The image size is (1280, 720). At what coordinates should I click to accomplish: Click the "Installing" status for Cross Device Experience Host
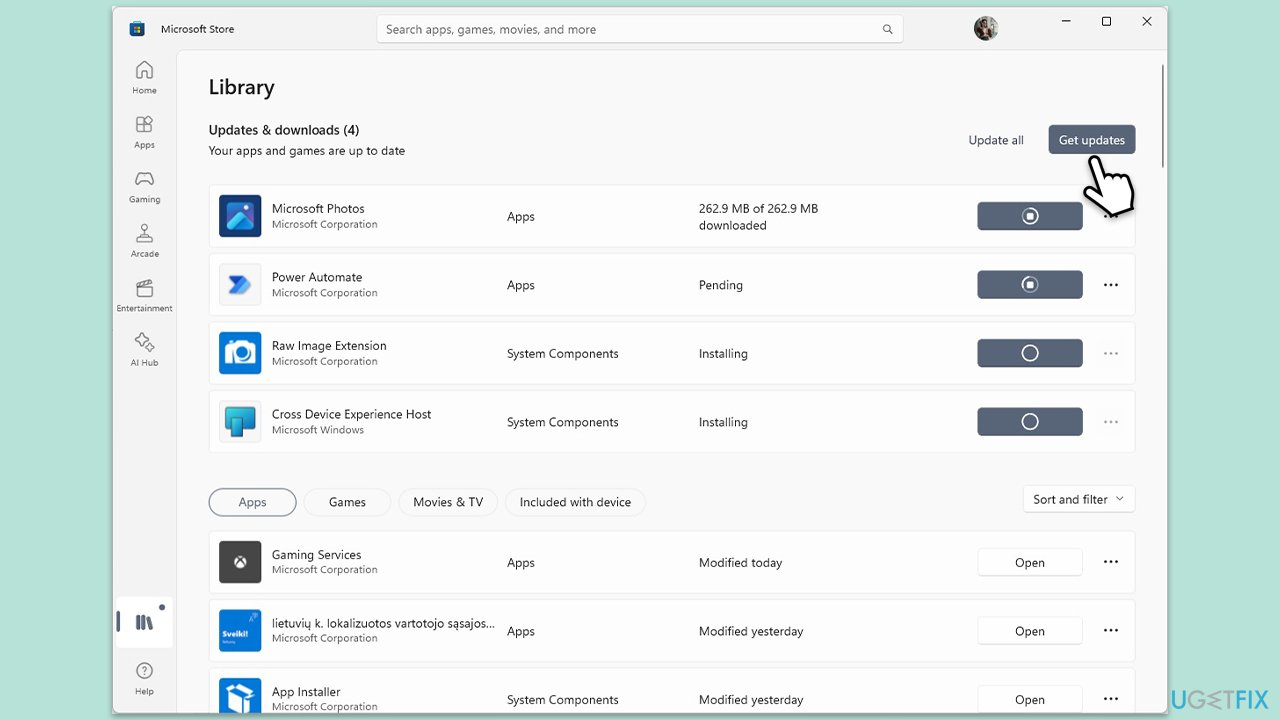click(x=723, y=422)
